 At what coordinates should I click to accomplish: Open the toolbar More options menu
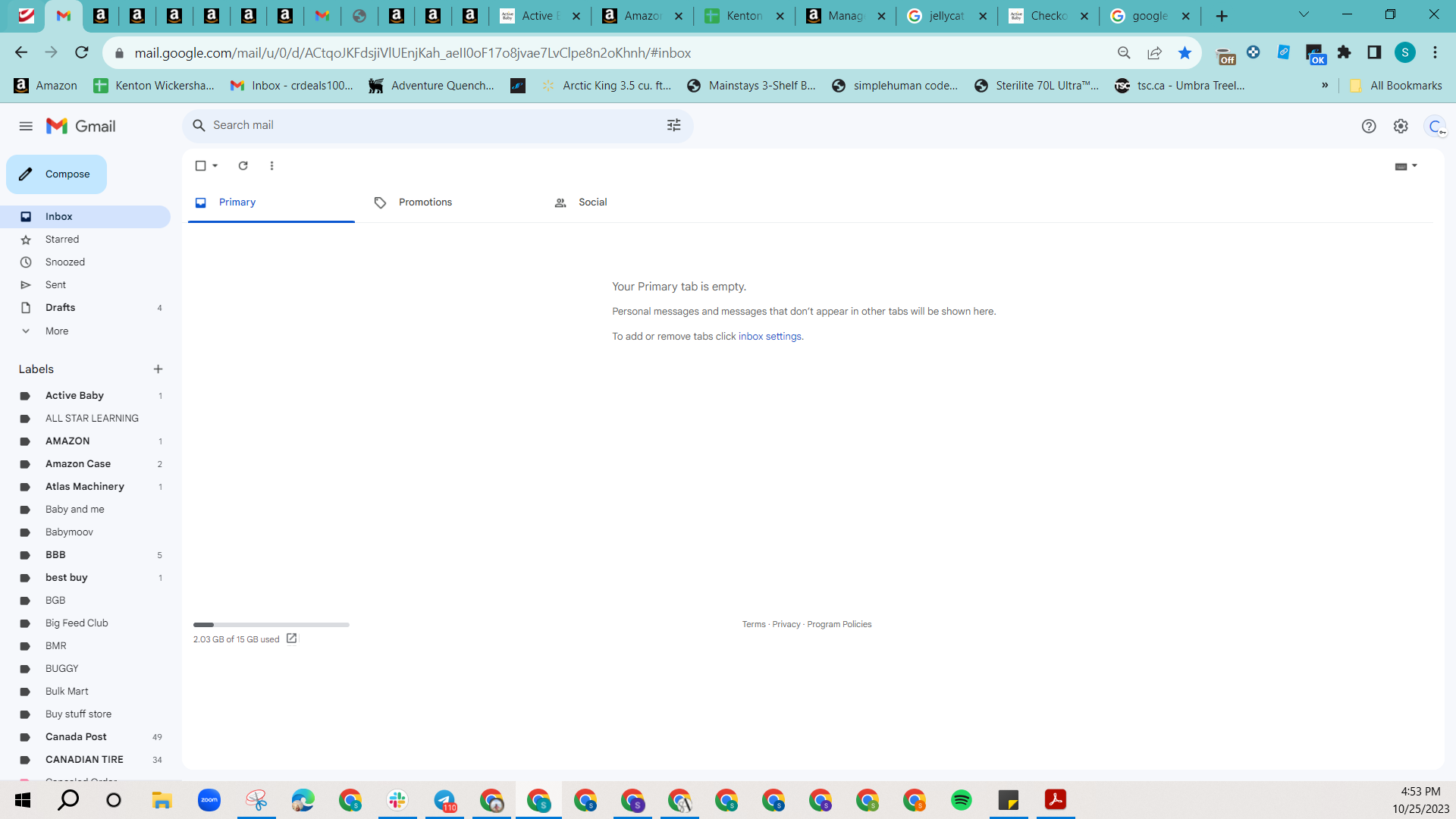click(x=272, y=165)
